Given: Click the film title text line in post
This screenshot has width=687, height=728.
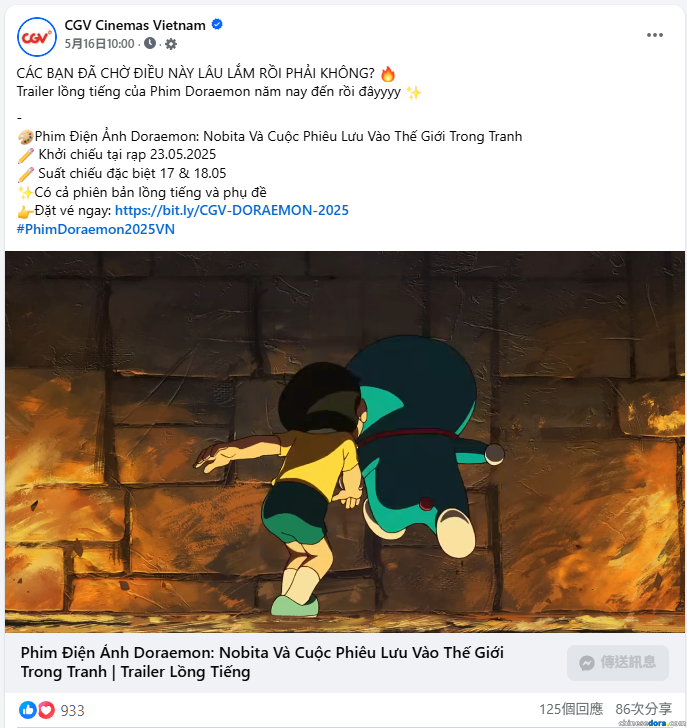Looking at the screenshot, I should click(279, 136).
